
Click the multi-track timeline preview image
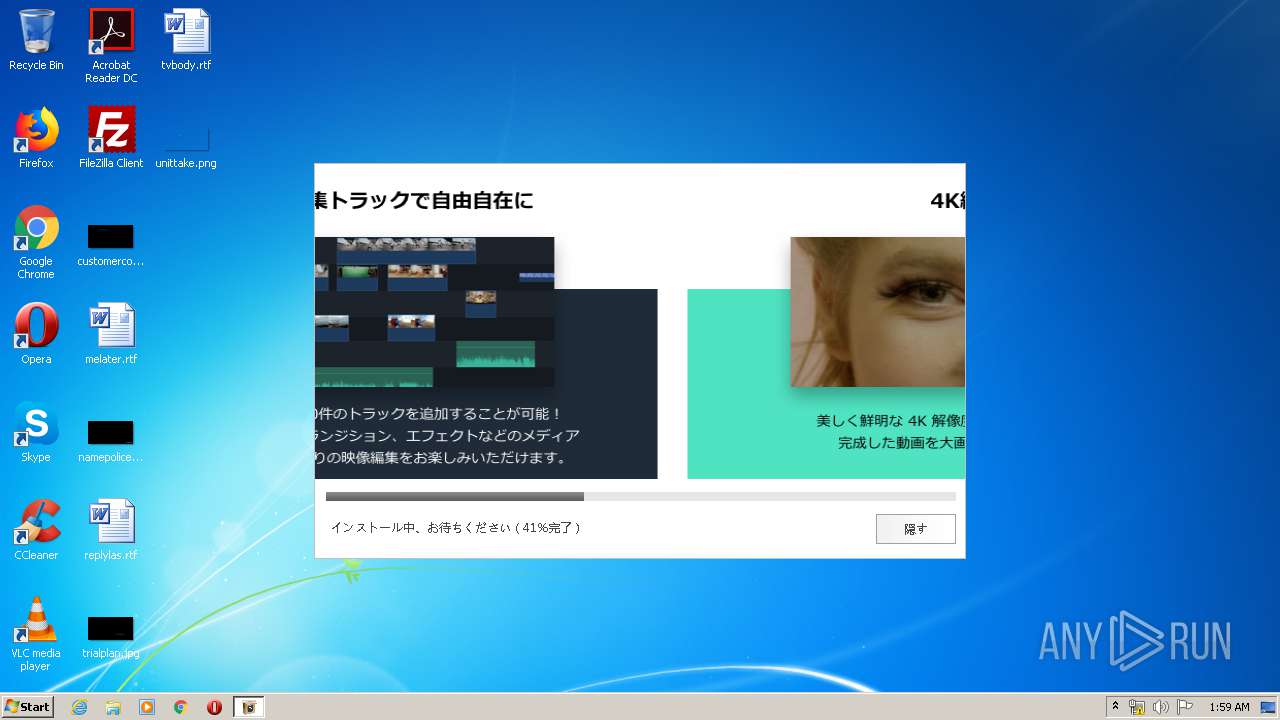click(x=435, y=312)
